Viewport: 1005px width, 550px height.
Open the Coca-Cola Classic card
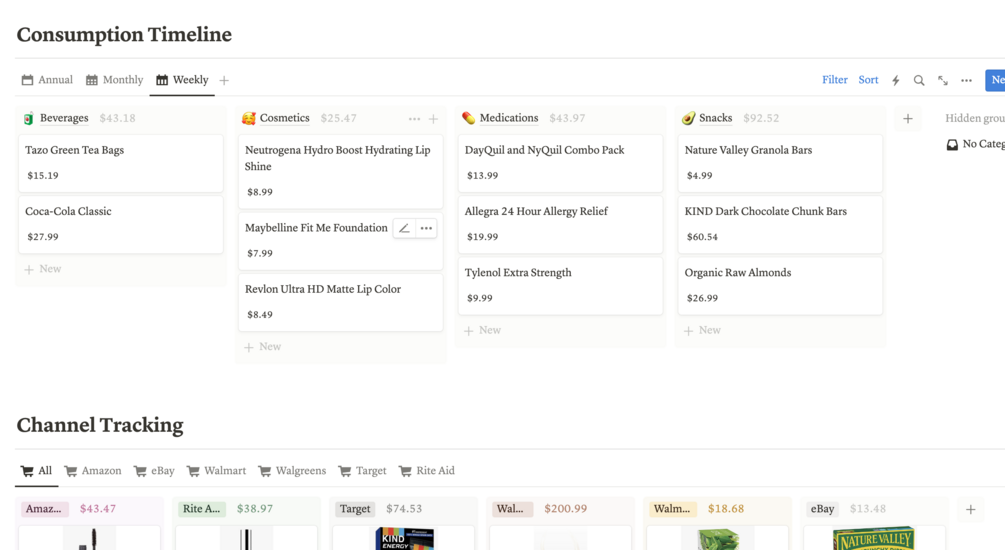tap(120, 224)
